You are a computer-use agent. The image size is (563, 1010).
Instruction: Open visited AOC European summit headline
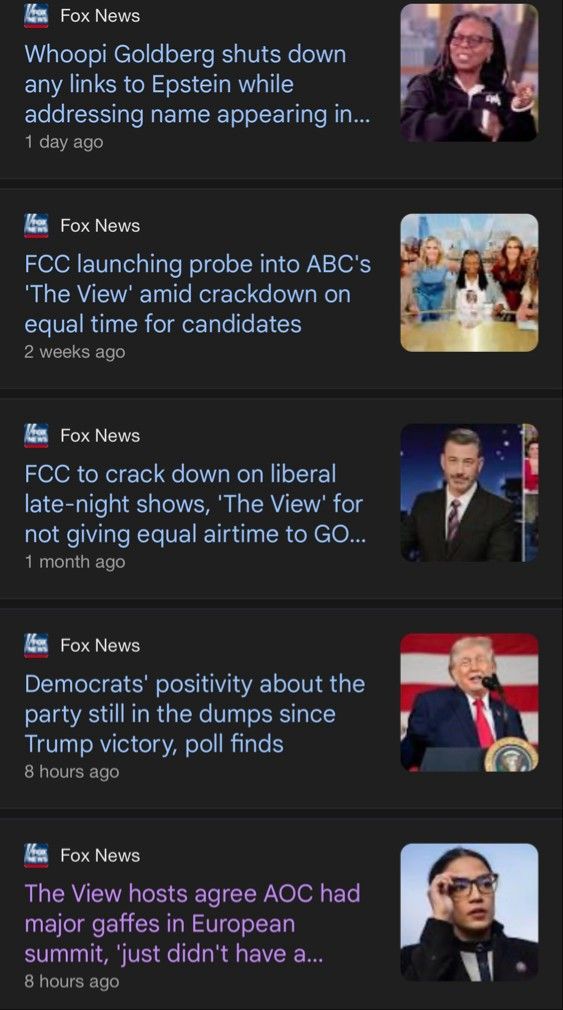193,924
